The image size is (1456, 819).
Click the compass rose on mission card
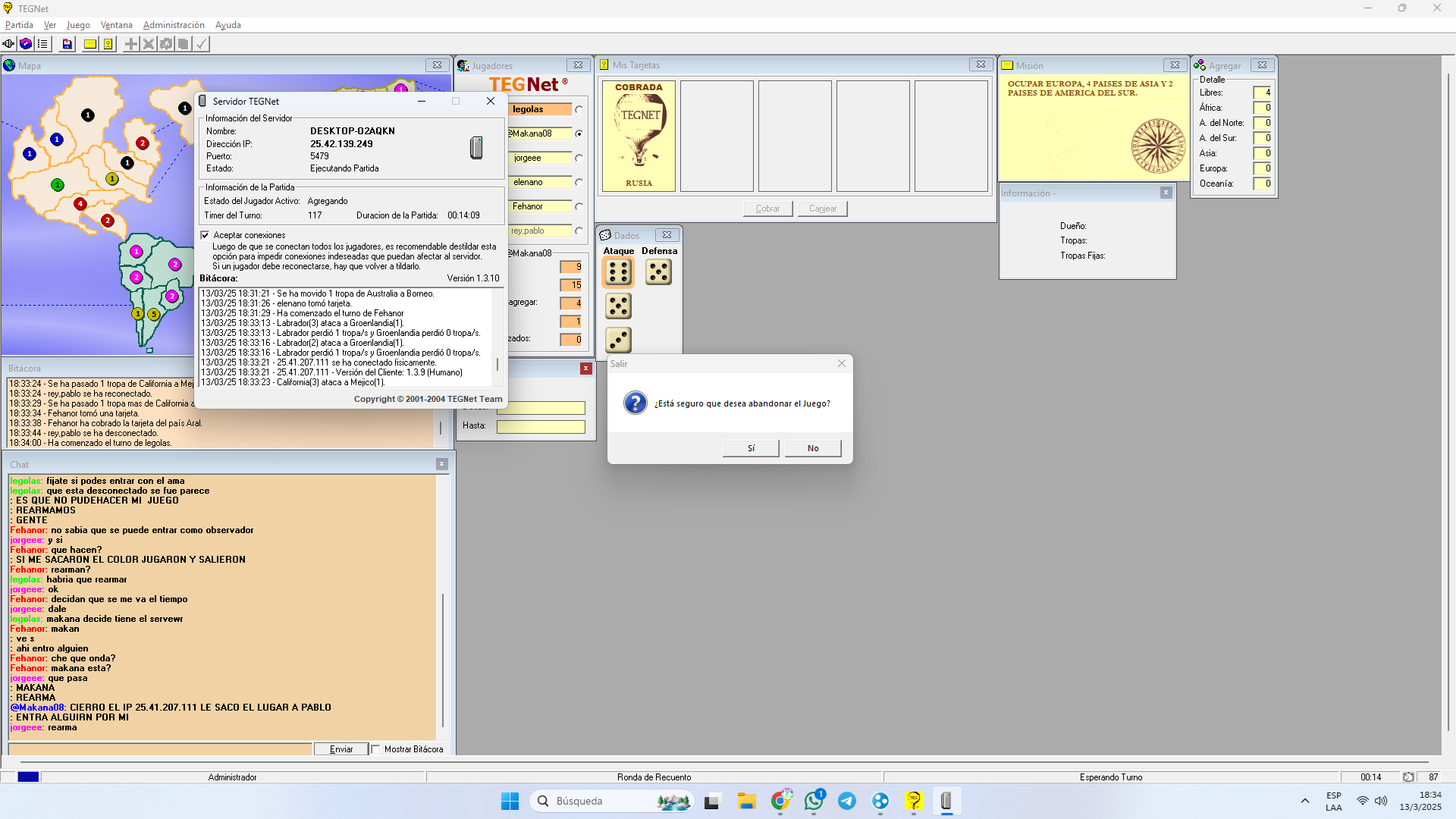tap(1158, 146)
